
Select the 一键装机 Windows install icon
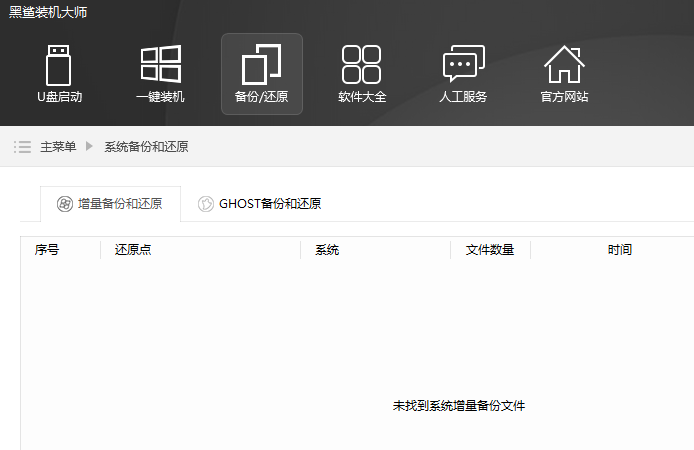(x=160, y=73)
